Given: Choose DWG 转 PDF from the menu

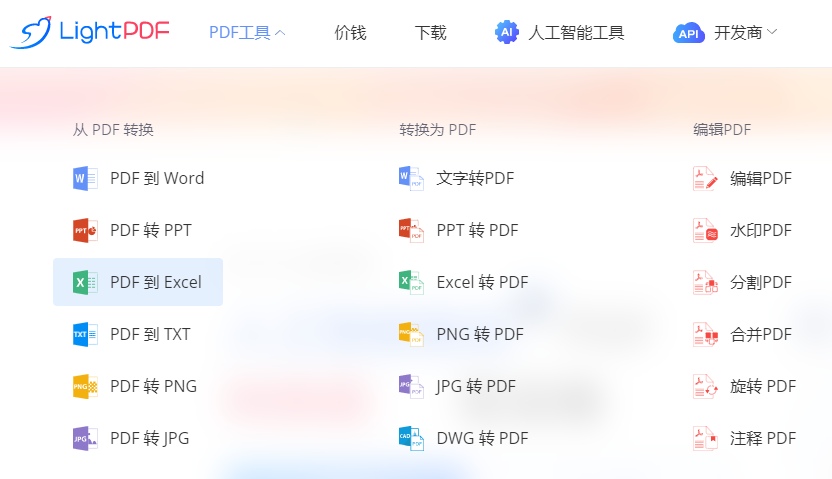Looking at the screenshot, I should click(x=482, y=438).
